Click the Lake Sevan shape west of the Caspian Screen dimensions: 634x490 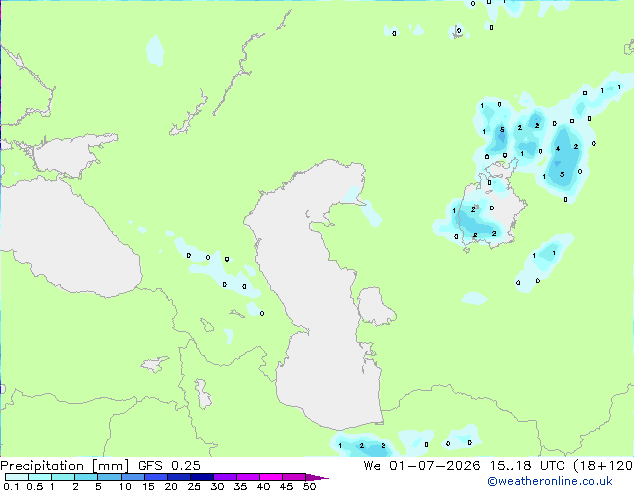(x=207, y=325)
